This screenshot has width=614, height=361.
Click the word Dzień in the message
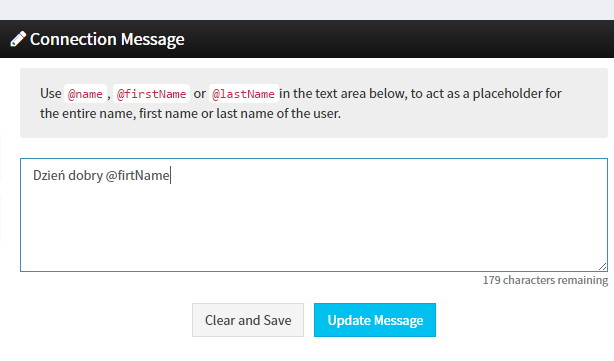coord(49,175)
